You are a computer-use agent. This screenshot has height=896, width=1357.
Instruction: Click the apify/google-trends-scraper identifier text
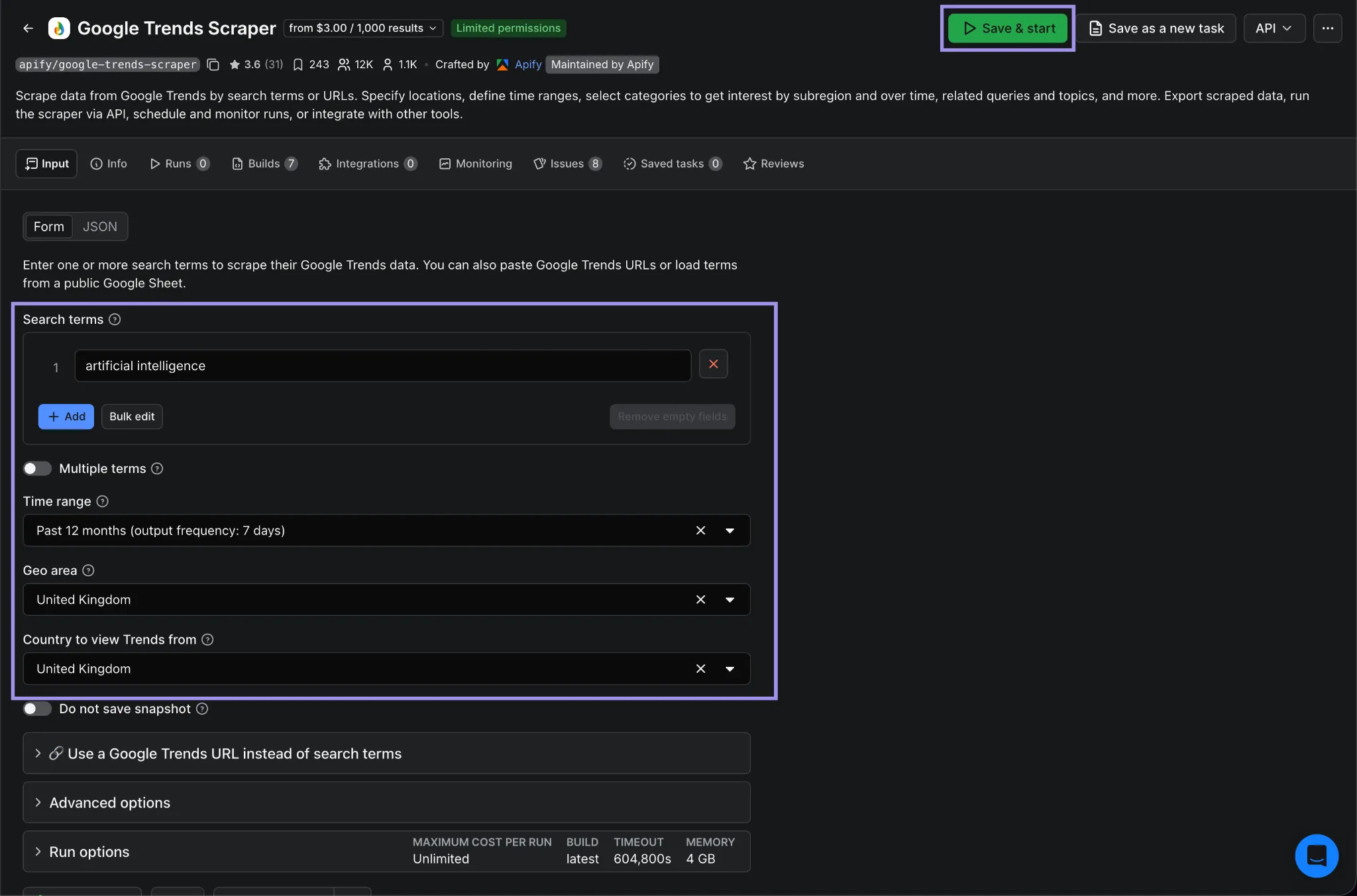coord(107,64)
